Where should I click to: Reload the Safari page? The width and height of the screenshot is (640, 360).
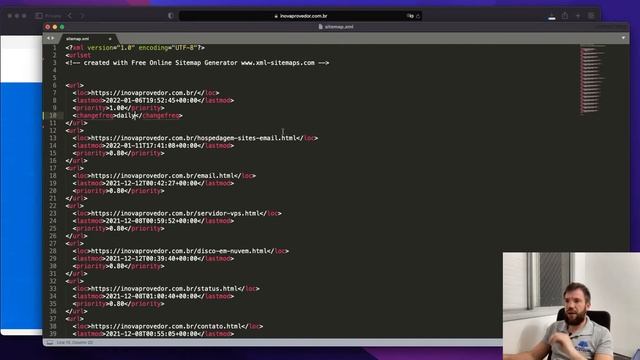coord(418,16)
